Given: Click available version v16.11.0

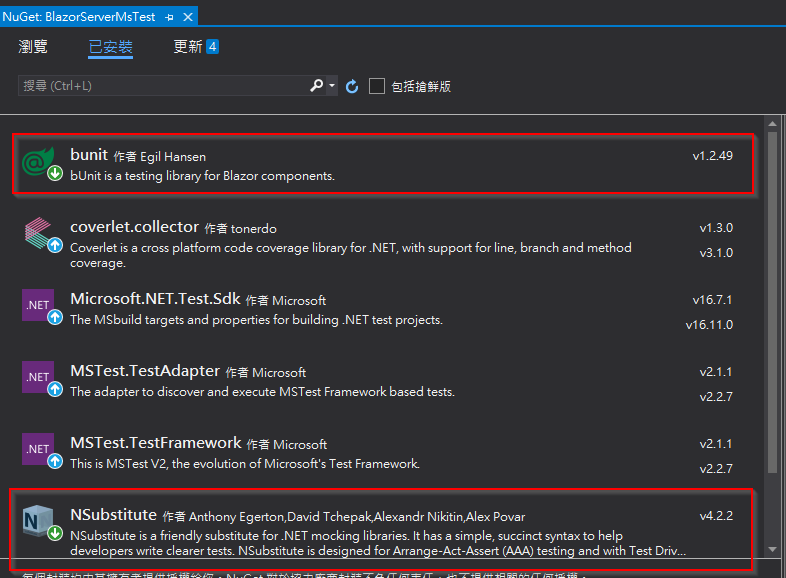Looking at the screenshot, I should click(x=709, y=325).
